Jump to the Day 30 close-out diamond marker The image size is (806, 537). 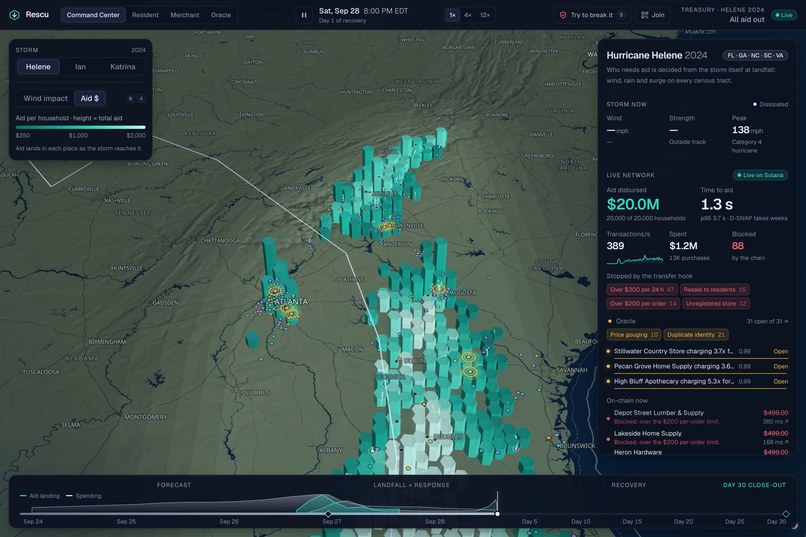click(x=786, y=513)
